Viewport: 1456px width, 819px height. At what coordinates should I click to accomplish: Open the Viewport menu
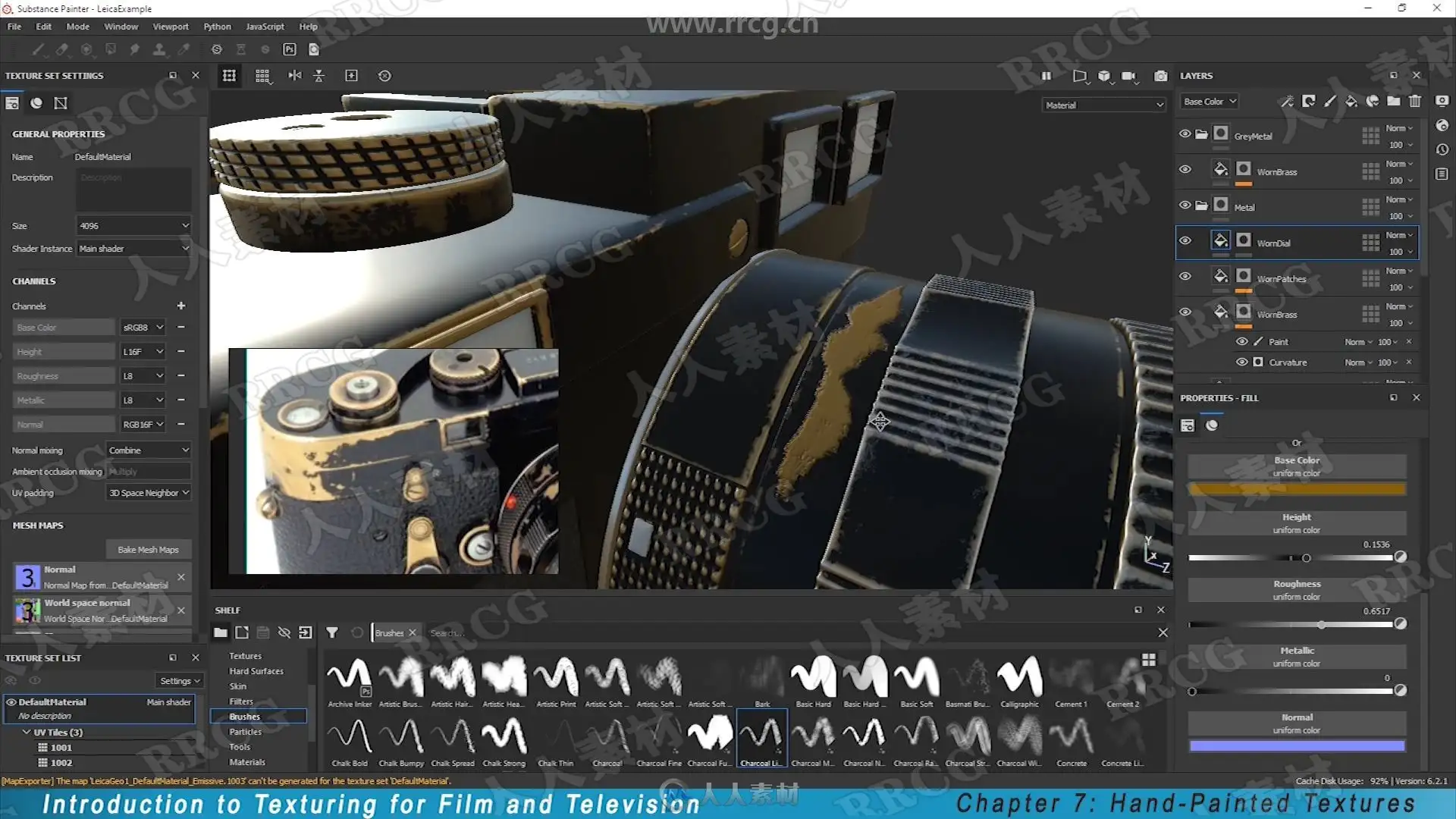pyautogui.click(x=171, y=27)
